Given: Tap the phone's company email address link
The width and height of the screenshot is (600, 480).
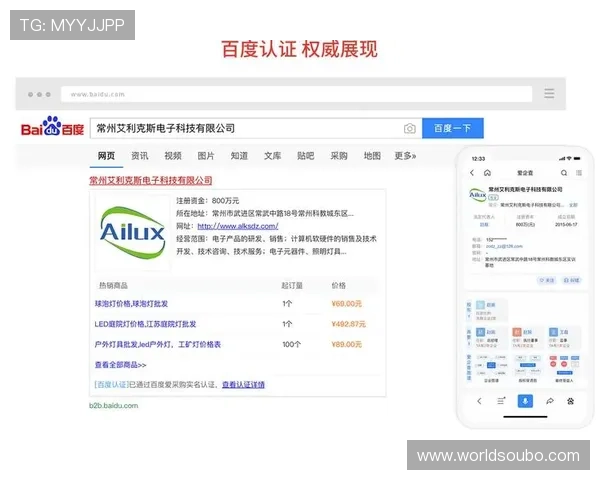Looking at the screenshot, I should [x=504, y=246].
